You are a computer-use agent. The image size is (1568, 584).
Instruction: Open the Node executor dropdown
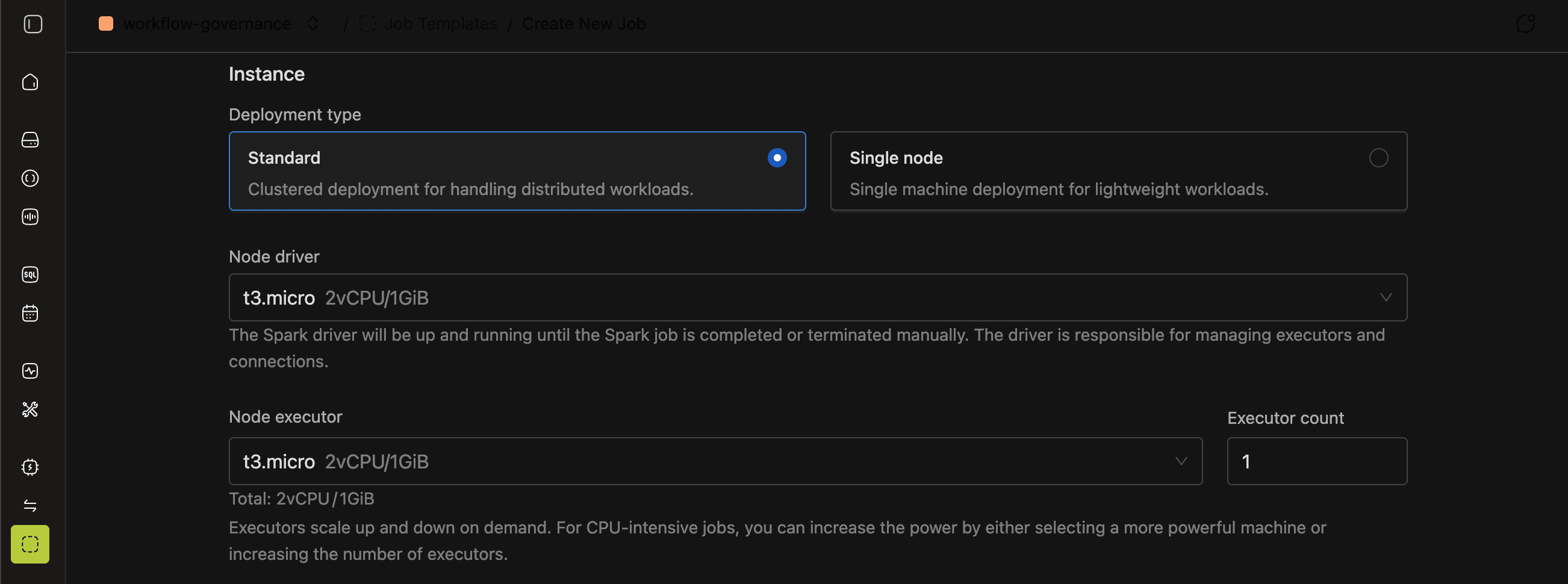(715, 461)
